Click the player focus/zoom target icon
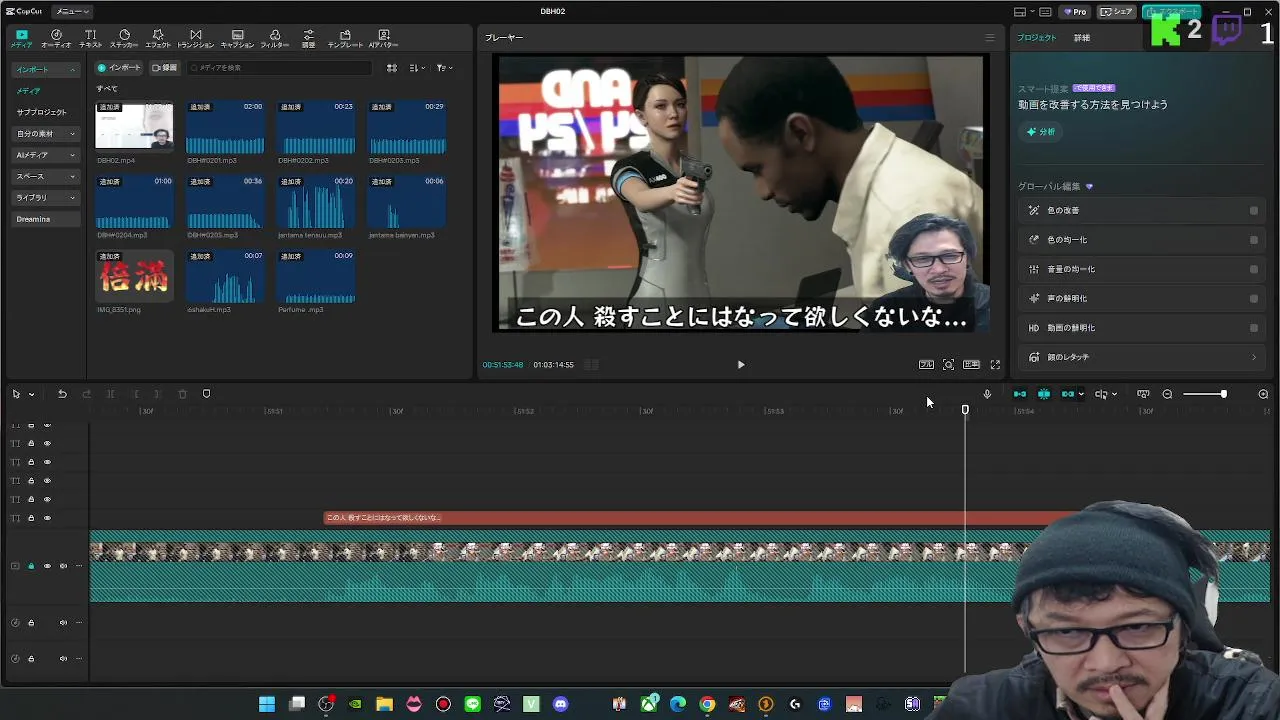Screen dimensions: 1280x720 [948, 365]
